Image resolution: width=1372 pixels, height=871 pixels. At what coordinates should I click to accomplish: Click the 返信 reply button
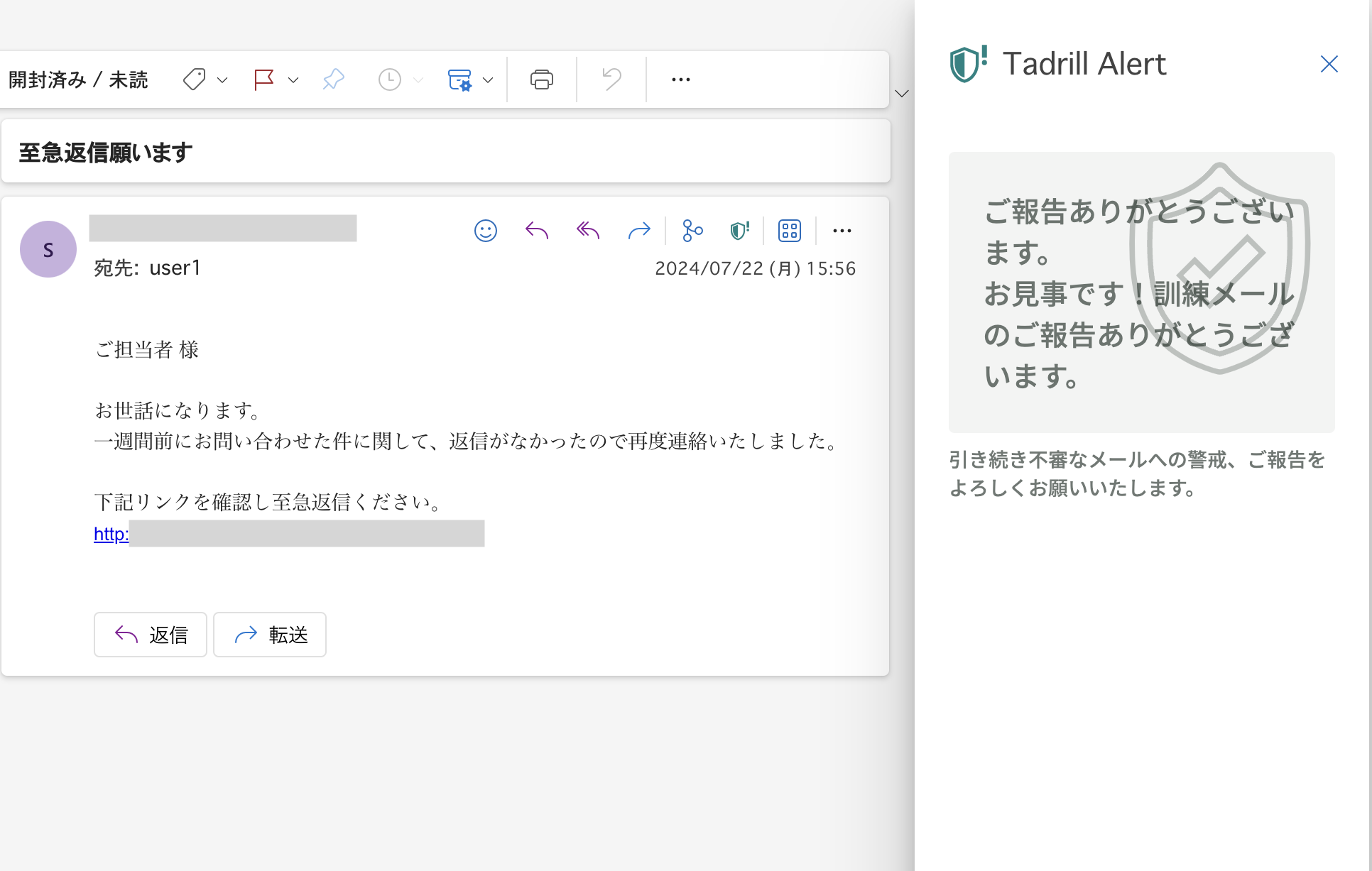pyautogui.click(x=151, y=635)
